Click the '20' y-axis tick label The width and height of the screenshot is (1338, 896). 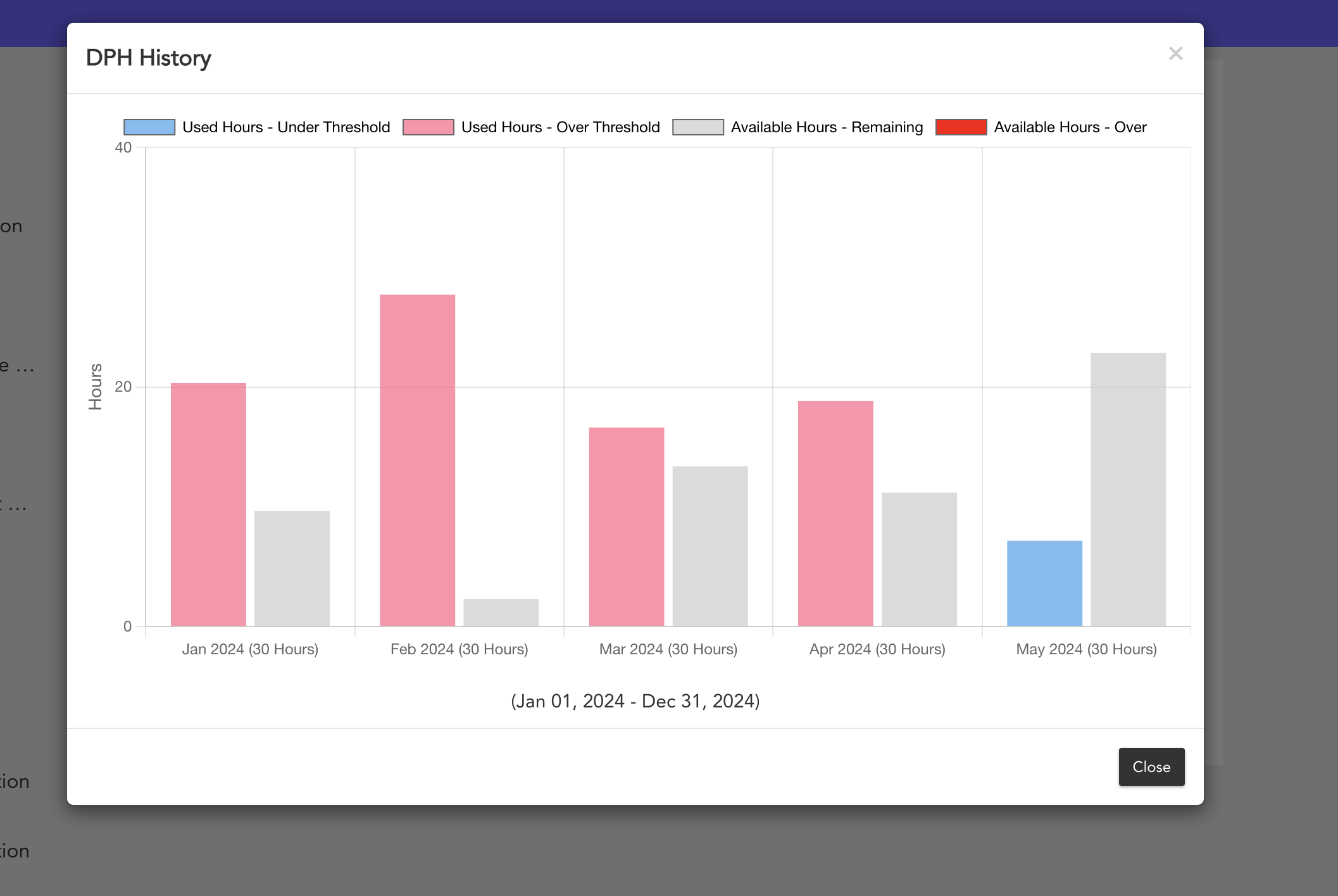[x=123, y=387]
